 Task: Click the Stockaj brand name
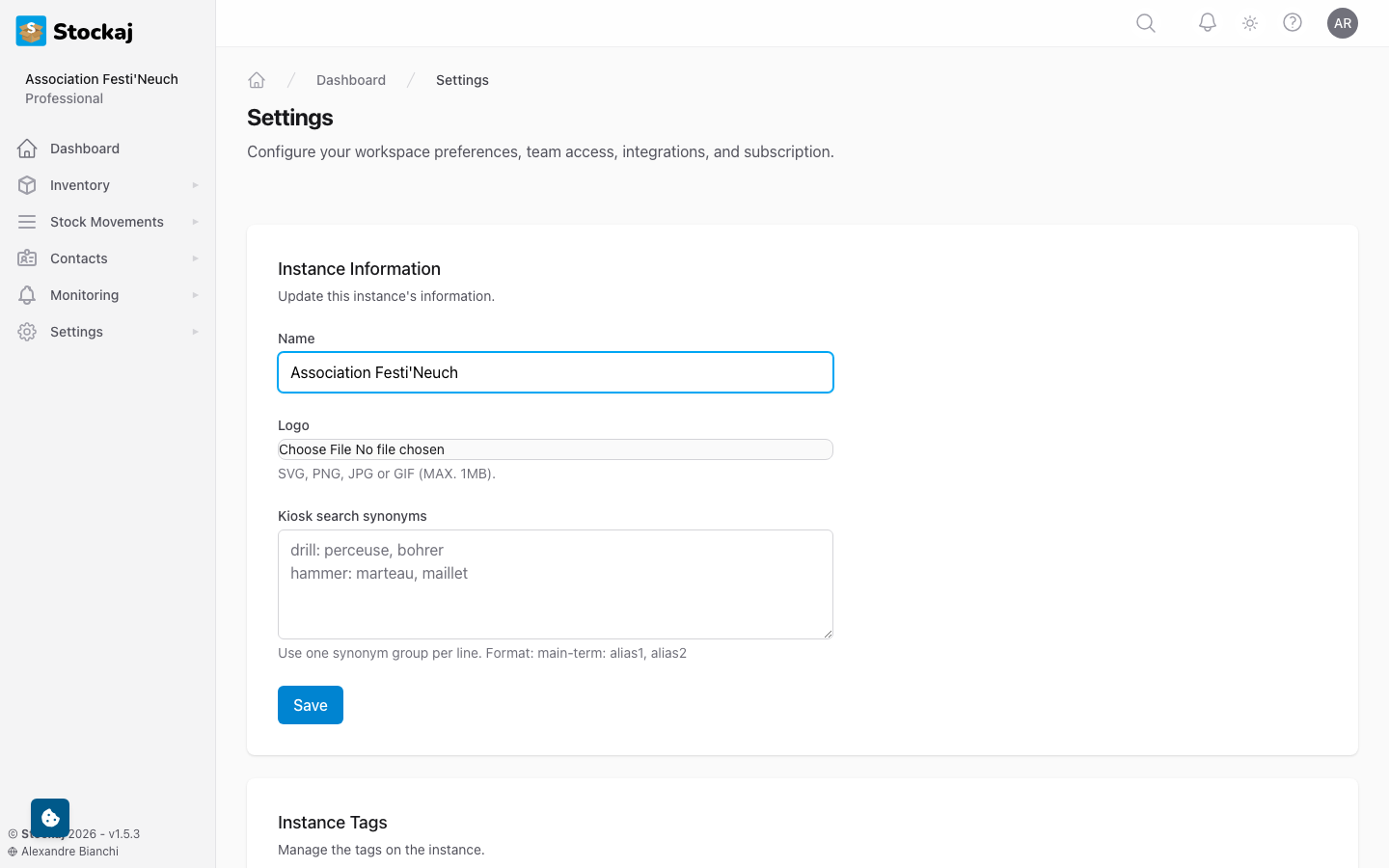pyautogui.click(x=93, y=32)
